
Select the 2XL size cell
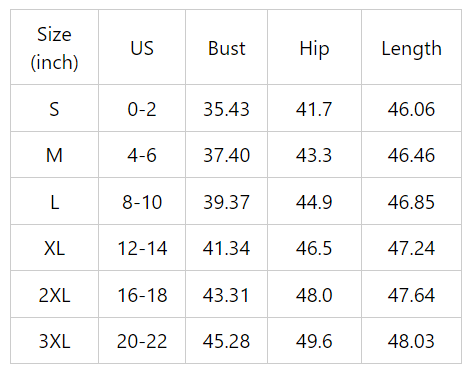coord(54,295)
